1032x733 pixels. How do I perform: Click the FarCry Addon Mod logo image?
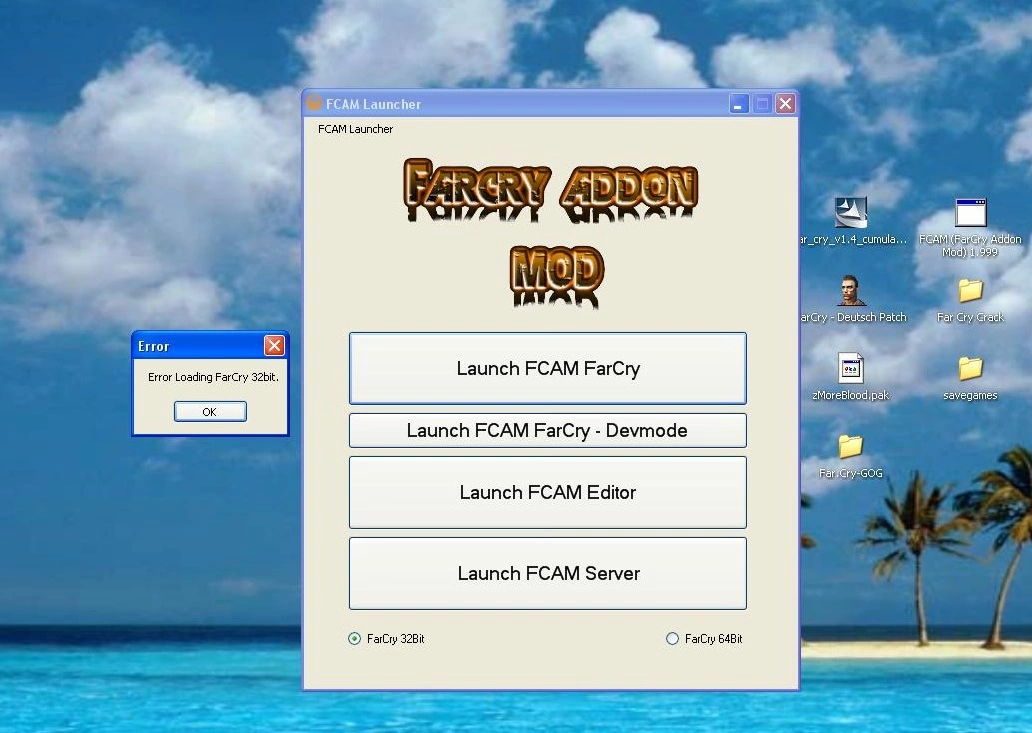551,232
